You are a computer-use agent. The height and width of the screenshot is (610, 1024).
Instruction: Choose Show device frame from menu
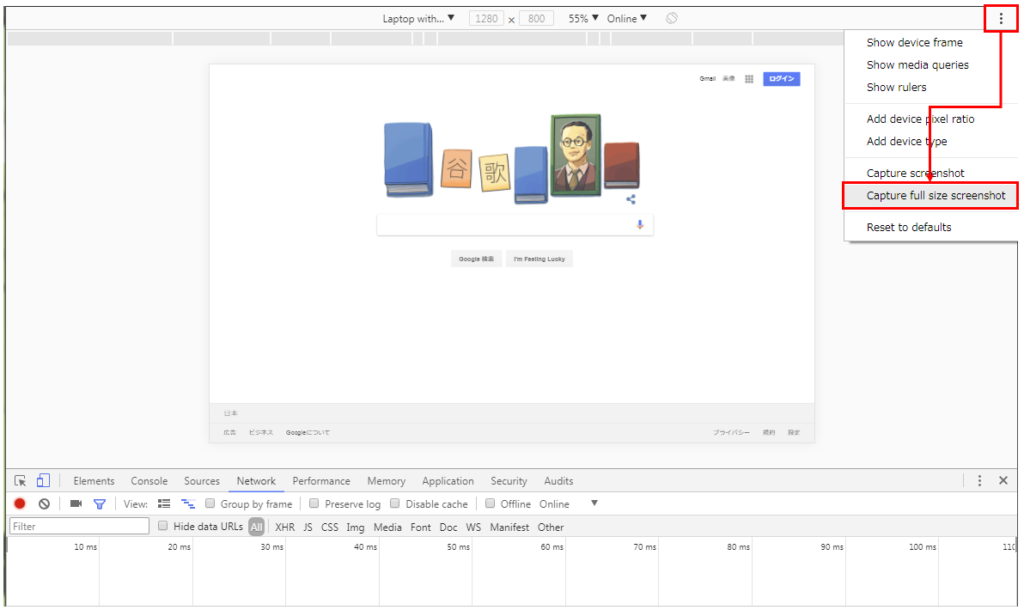(914, 43)
